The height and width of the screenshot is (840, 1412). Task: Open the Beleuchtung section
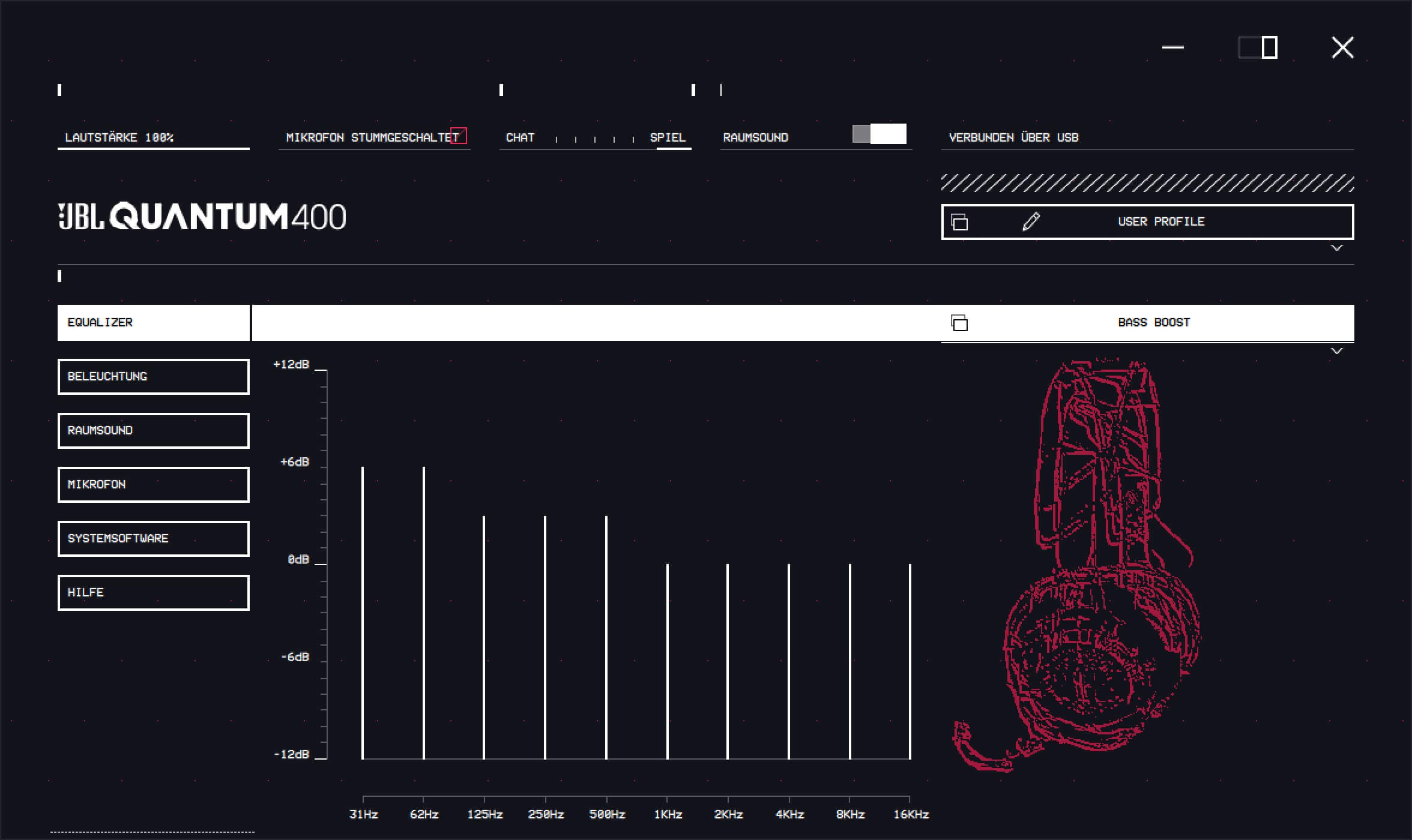click(x=153, y=377)
